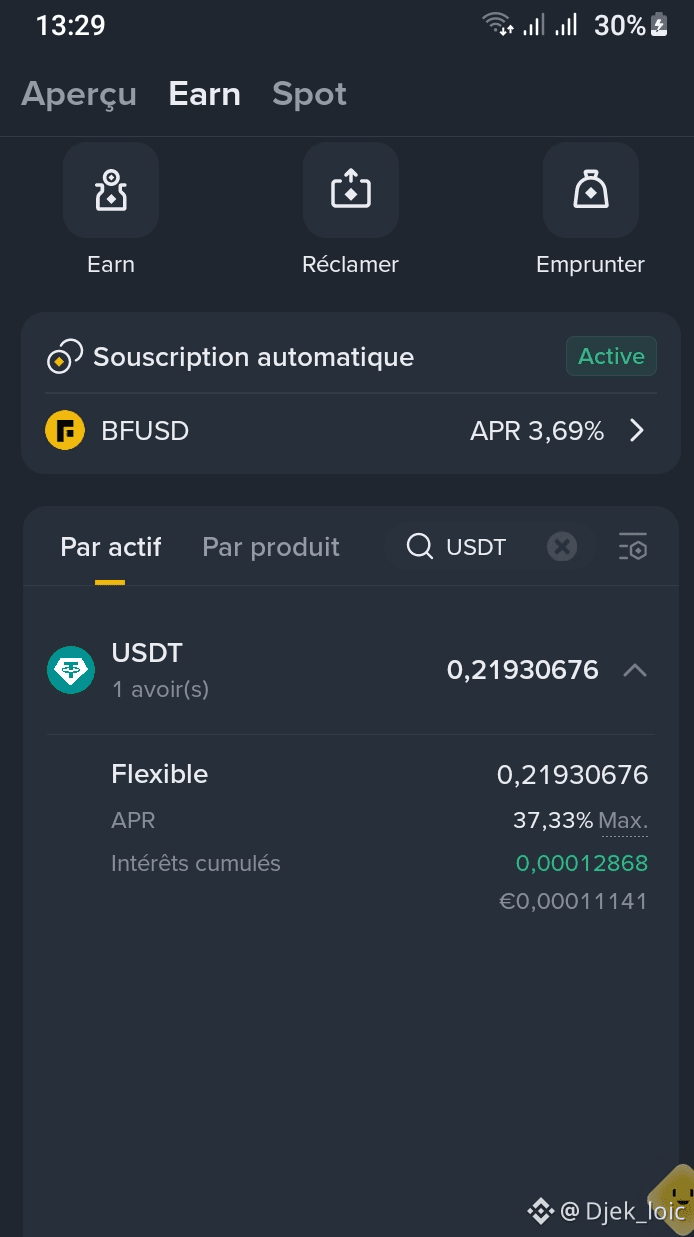Click the green Intérêts cumulés amount
The width and height of the screenshot is (694, 1237).
point(582,863)
